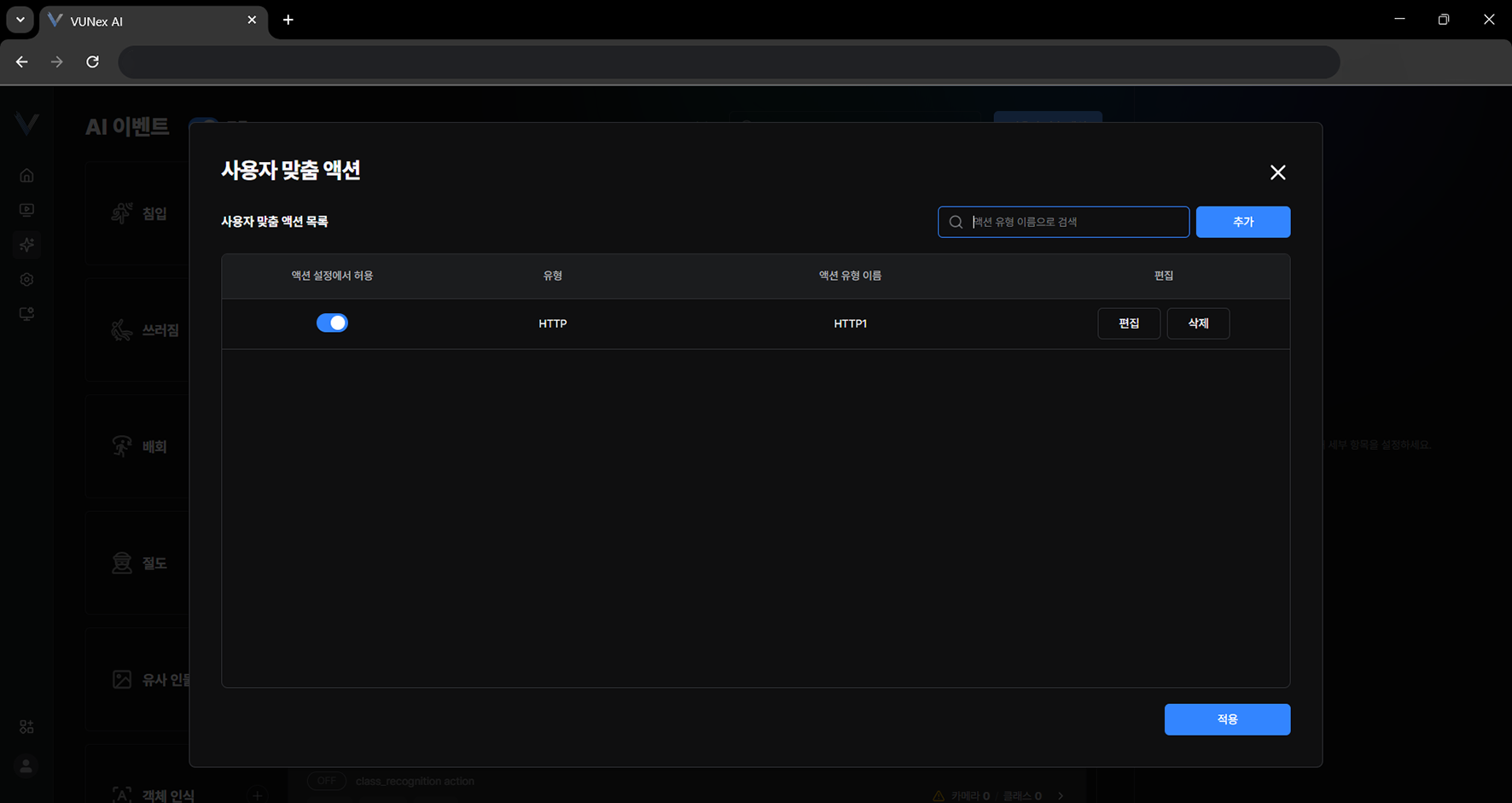Image resolution: width=1512 pixels, height=803 pixels.
Task: Open the tab search dropdown arrow
Action: pyautogui.click(x=20, y=20)
